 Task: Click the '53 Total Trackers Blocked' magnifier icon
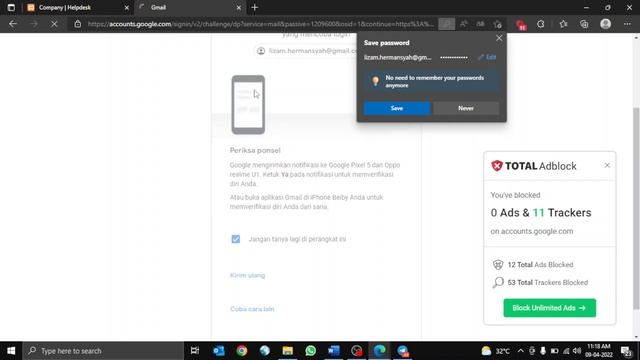point(498,282)
